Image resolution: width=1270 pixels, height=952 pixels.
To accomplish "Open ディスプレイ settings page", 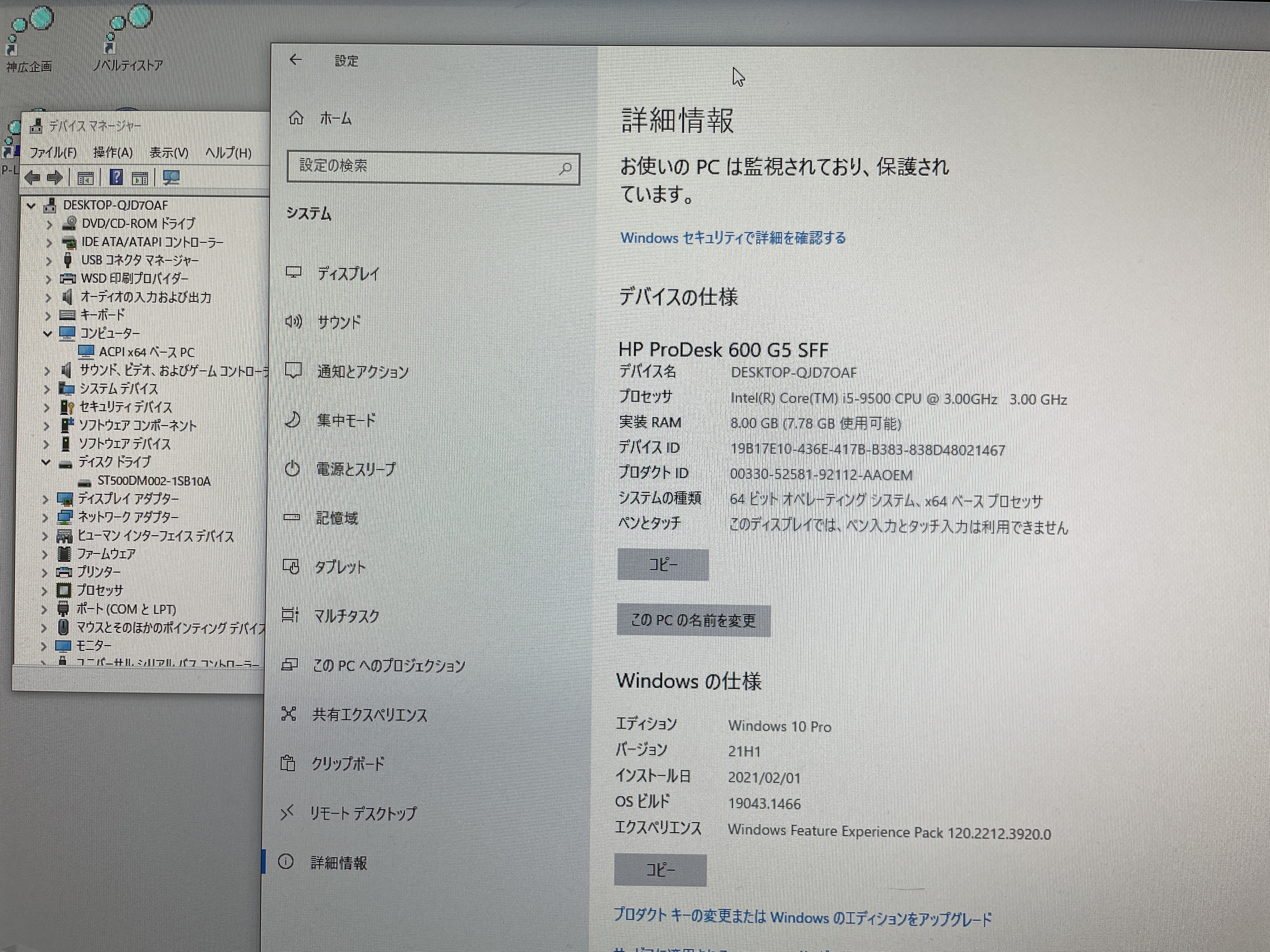I will [348, 274].
